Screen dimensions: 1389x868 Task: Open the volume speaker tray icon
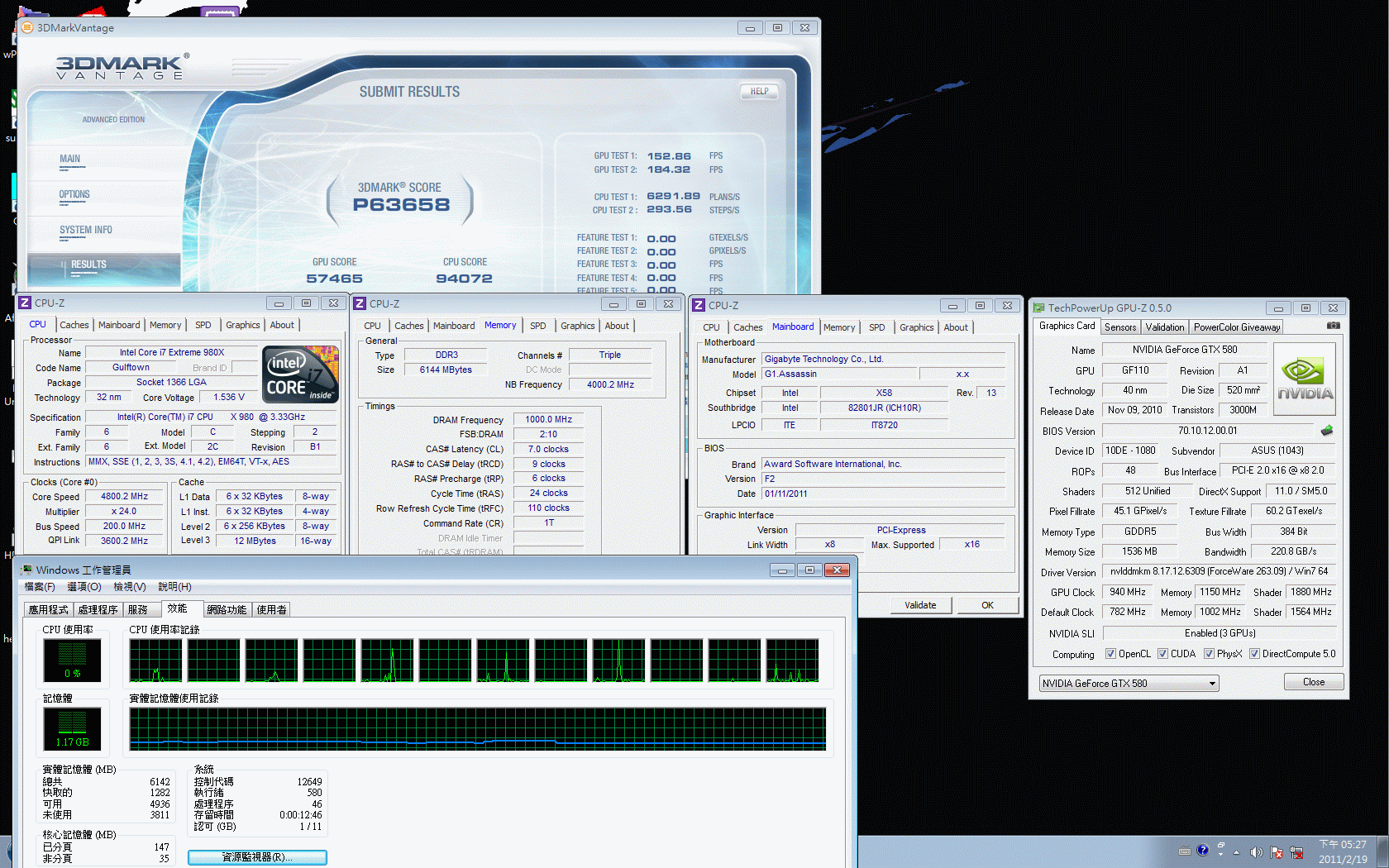(x=1257, y=852)
